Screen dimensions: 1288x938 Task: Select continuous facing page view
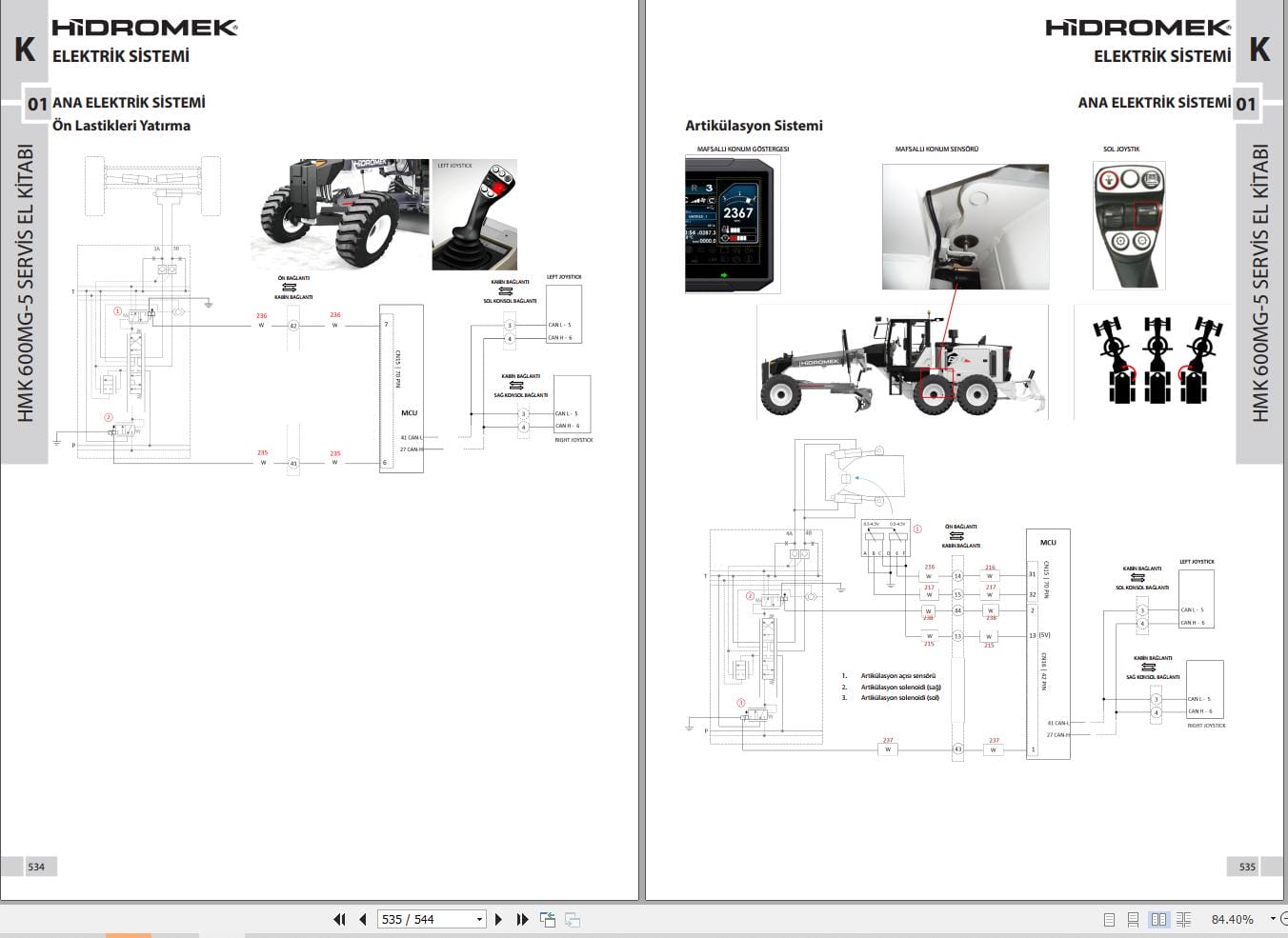click(1183, 919)
